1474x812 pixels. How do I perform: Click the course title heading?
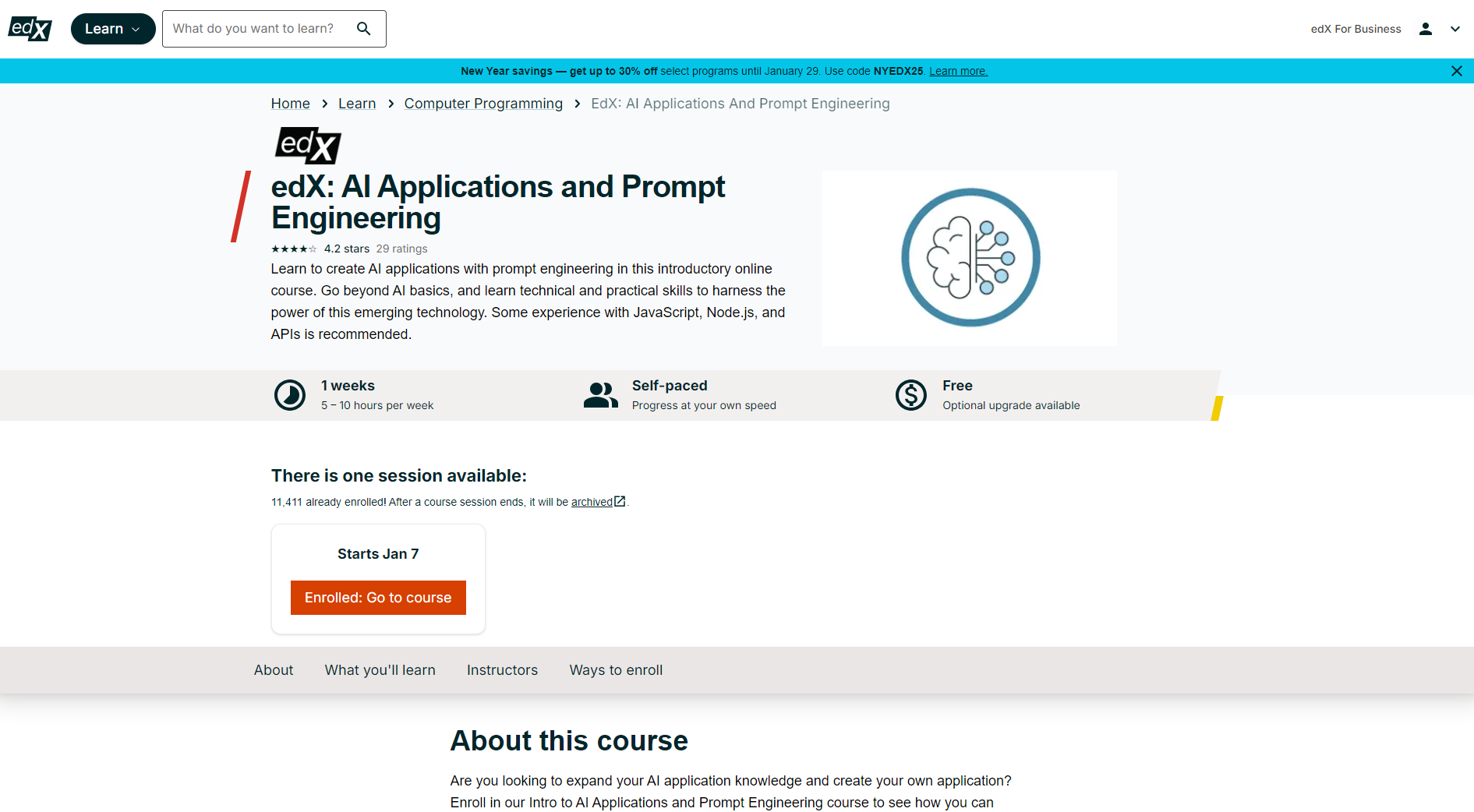tap(498, 203)
